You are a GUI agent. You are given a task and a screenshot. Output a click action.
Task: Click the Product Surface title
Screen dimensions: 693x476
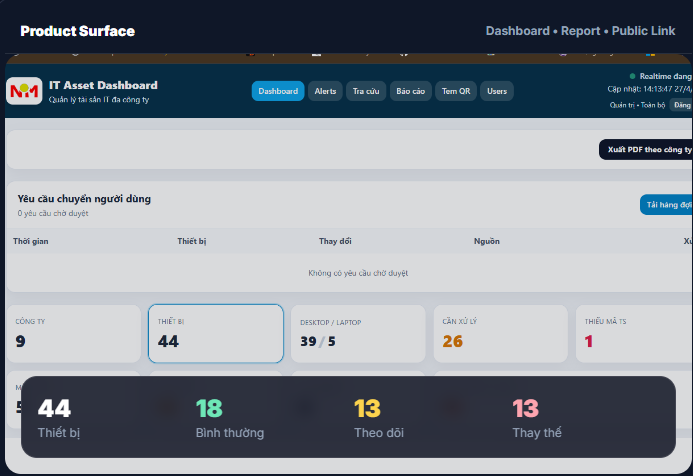click(x=77, y=31)
